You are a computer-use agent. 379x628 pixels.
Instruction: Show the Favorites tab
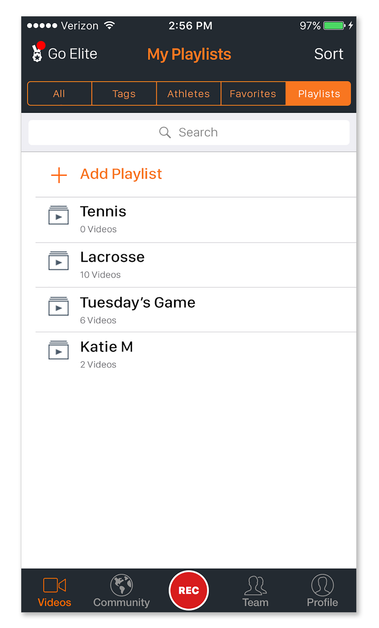click(x=253, y=94)
